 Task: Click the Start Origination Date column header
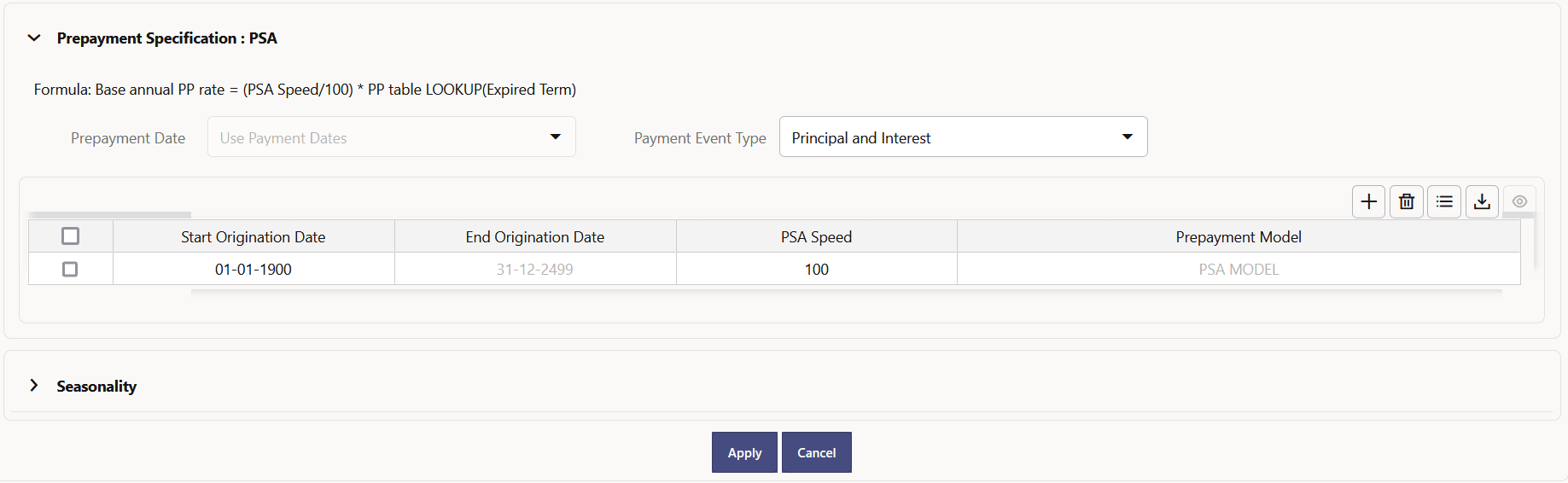254,237
